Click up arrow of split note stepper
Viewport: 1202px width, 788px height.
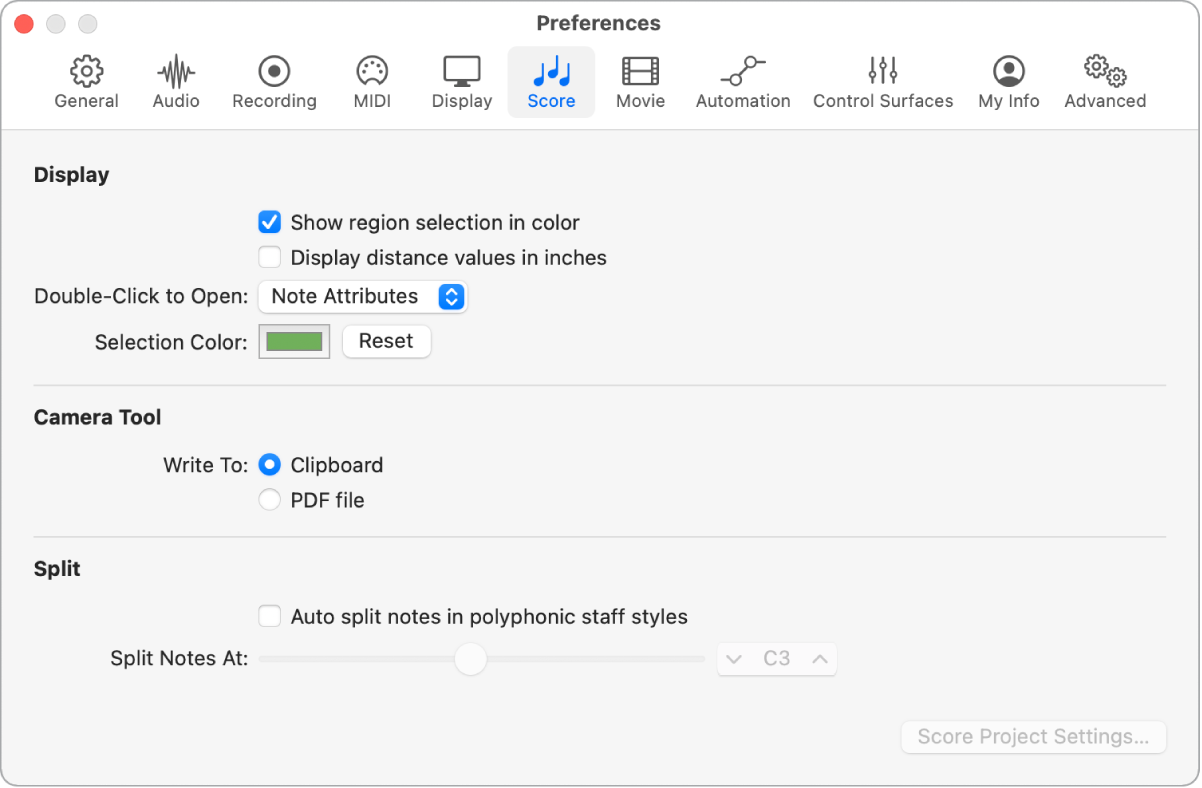(820, 659)
